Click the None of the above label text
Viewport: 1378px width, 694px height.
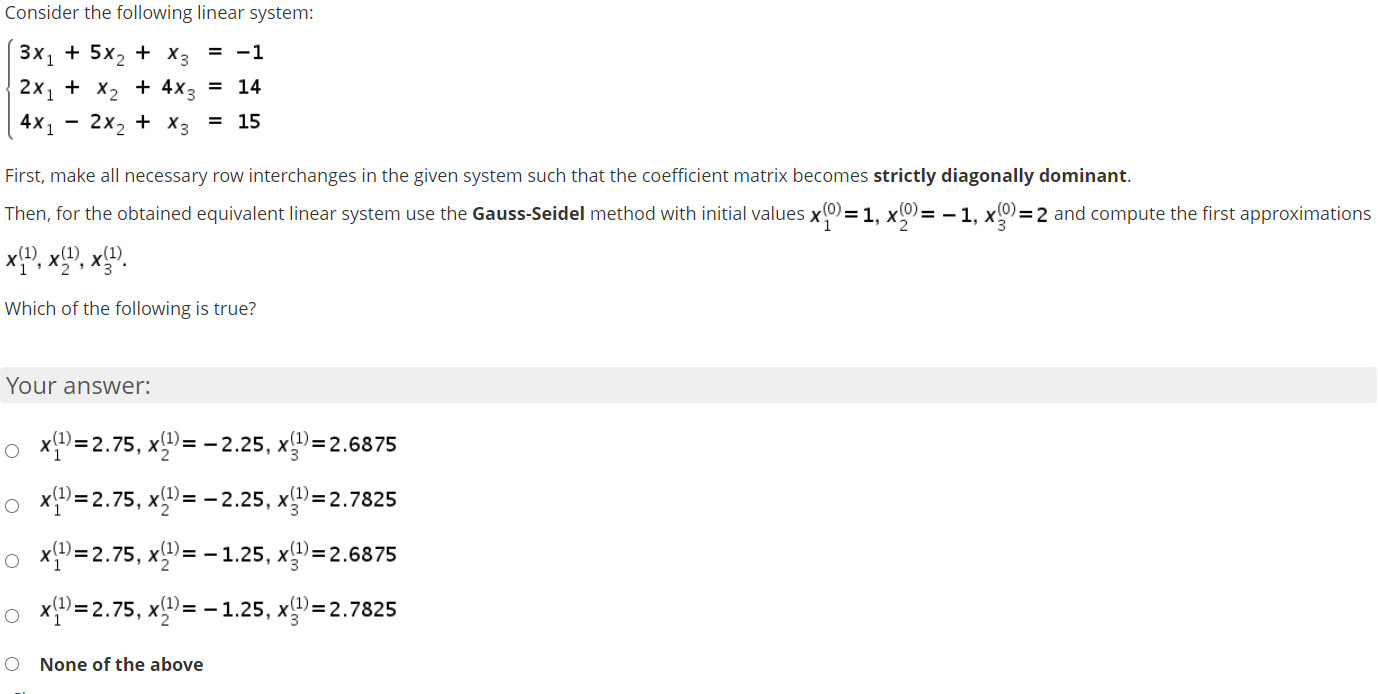click(121, 663)
